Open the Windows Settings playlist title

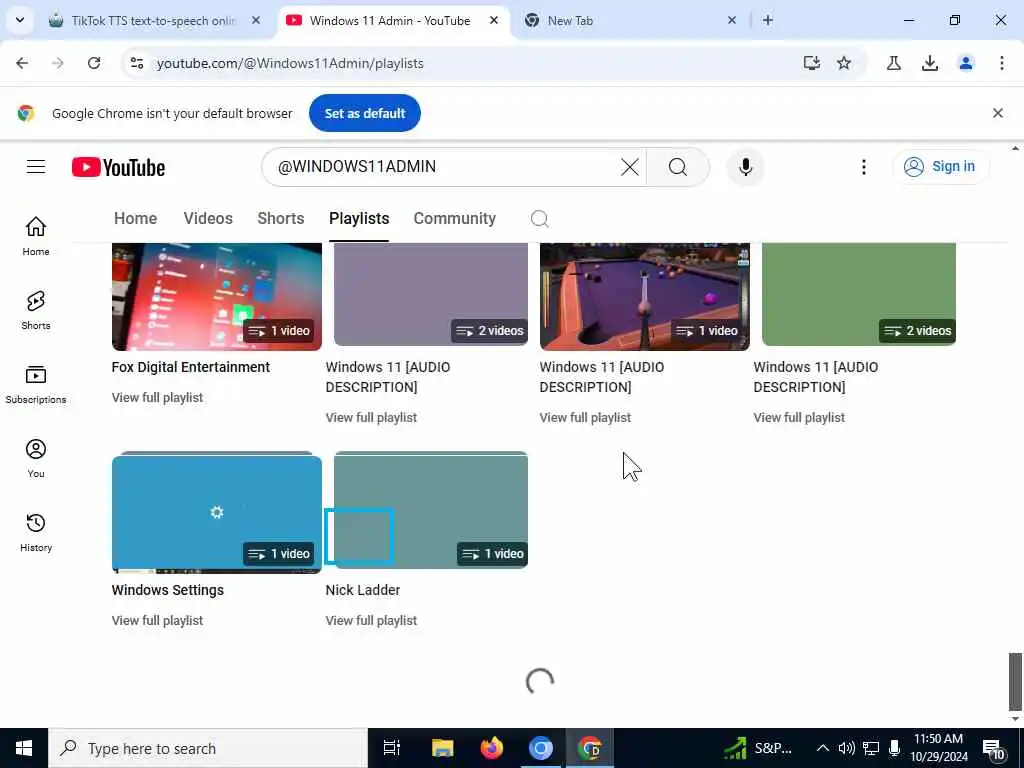point(168,590)
